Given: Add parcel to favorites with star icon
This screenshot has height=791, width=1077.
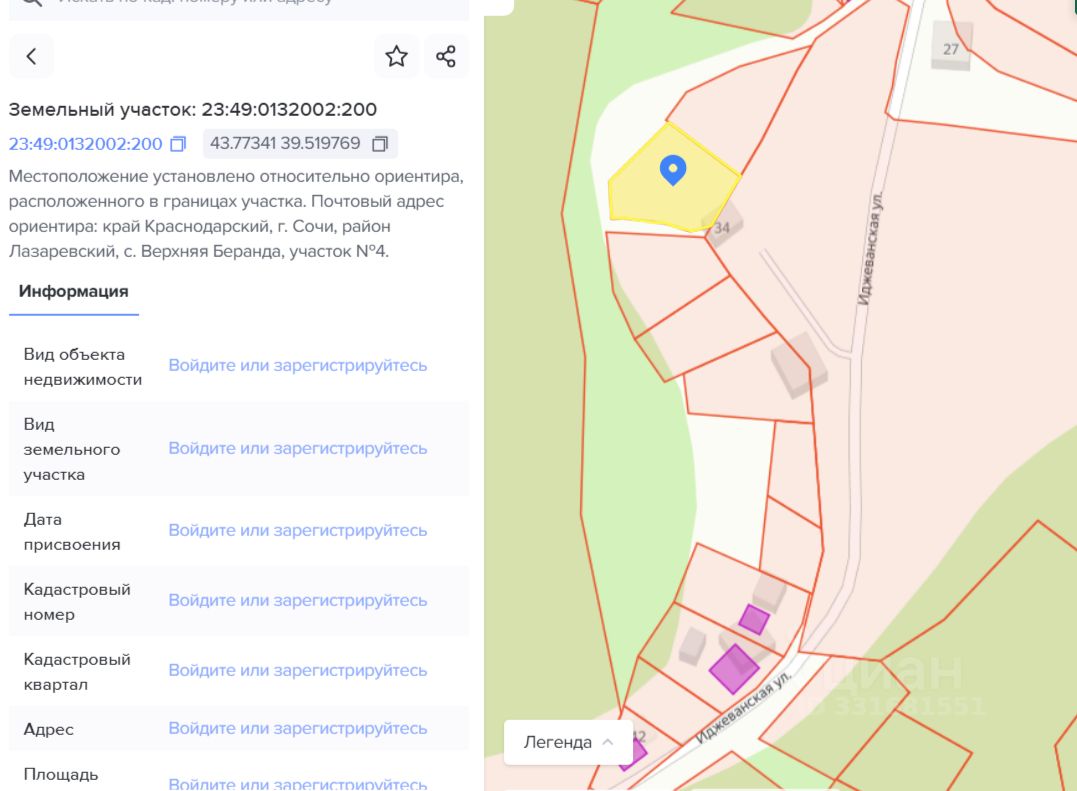Looking at the screenshot, I should [x=396, y=56].
